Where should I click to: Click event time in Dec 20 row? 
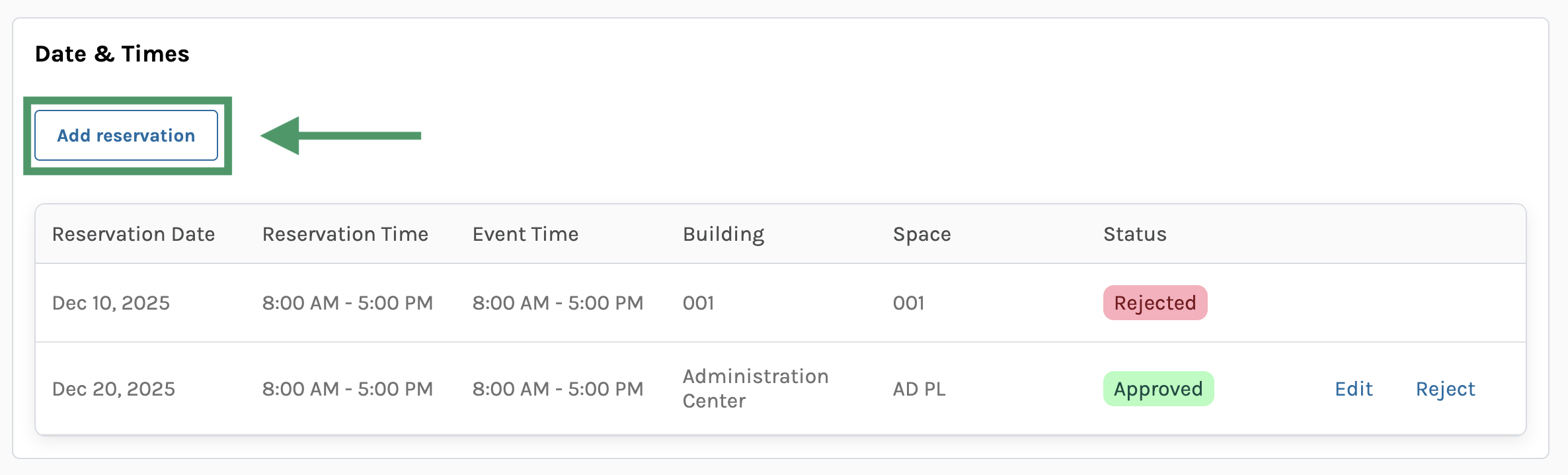pyautogui.click(x=557, y=389)
